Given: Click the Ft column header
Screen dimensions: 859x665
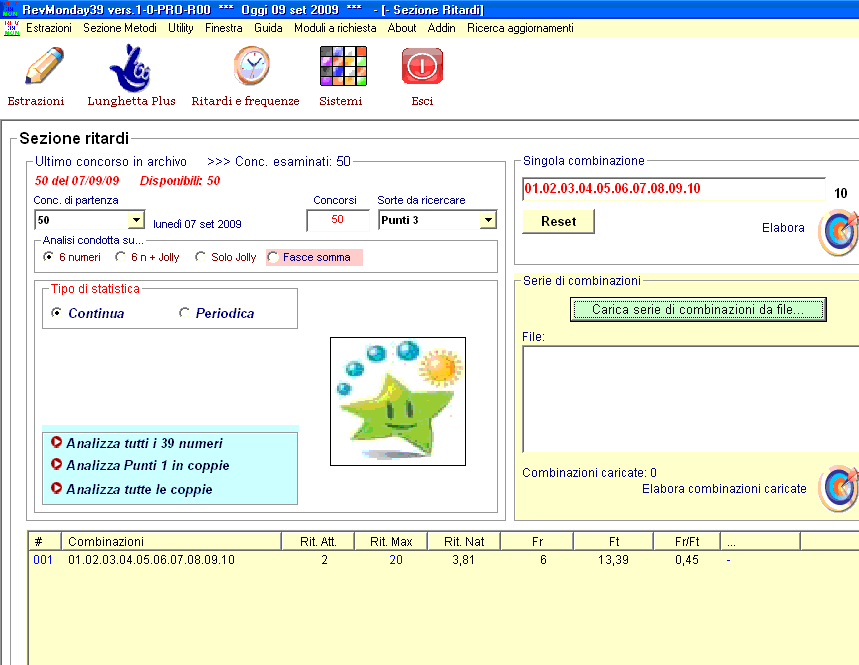Looking at the screenshot, I should pyautogui.click(x=614, y=542).
